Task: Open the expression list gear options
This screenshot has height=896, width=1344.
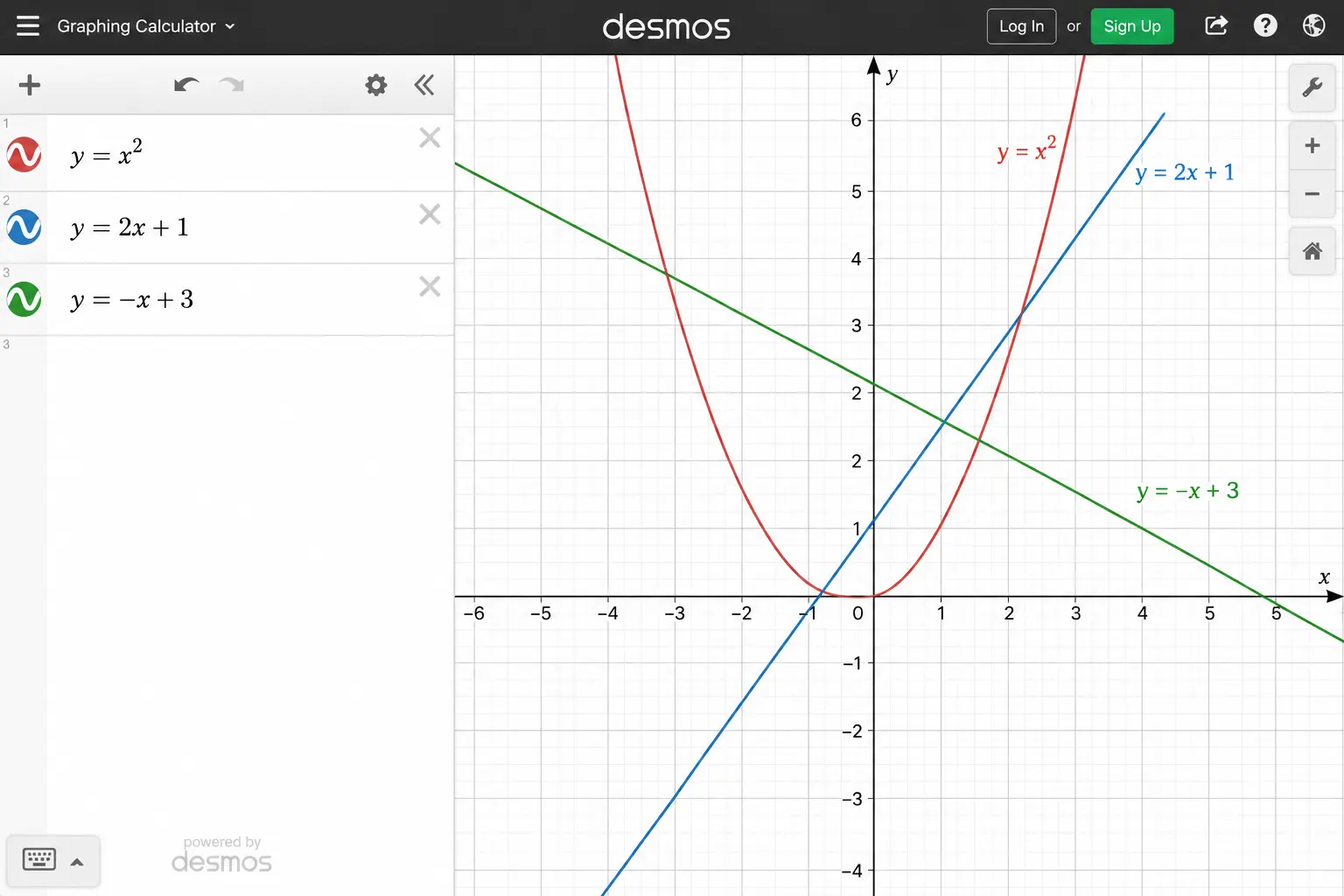Action: (x=376, y=85)
